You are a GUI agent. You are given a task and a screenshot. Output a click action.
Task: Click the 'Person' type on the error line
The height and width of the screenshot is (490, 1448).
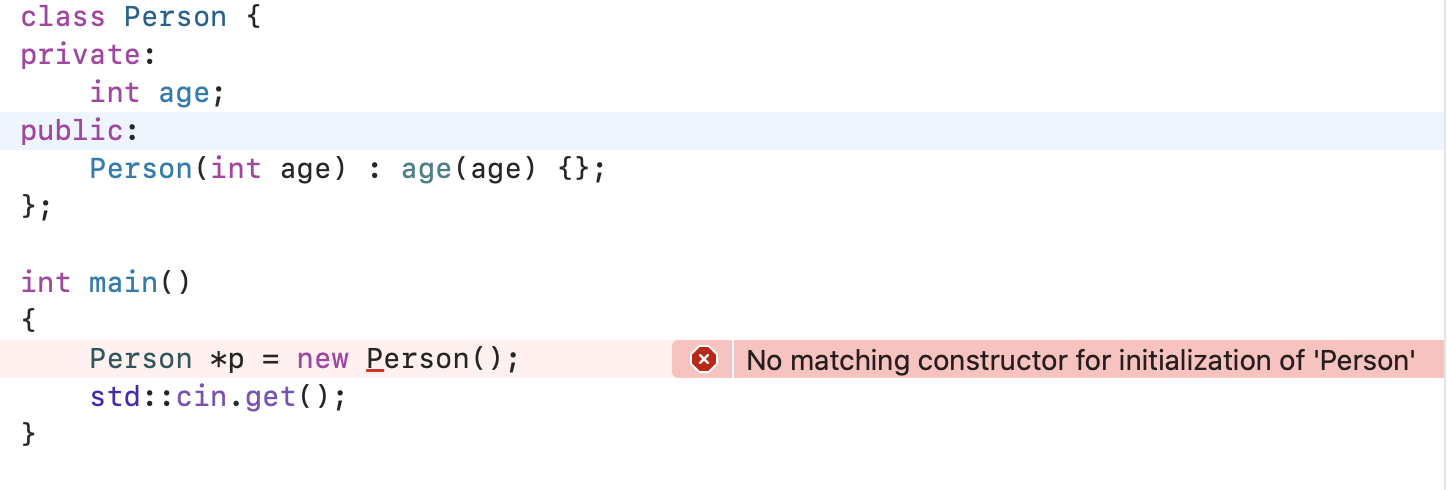click(x=141, y=359)
